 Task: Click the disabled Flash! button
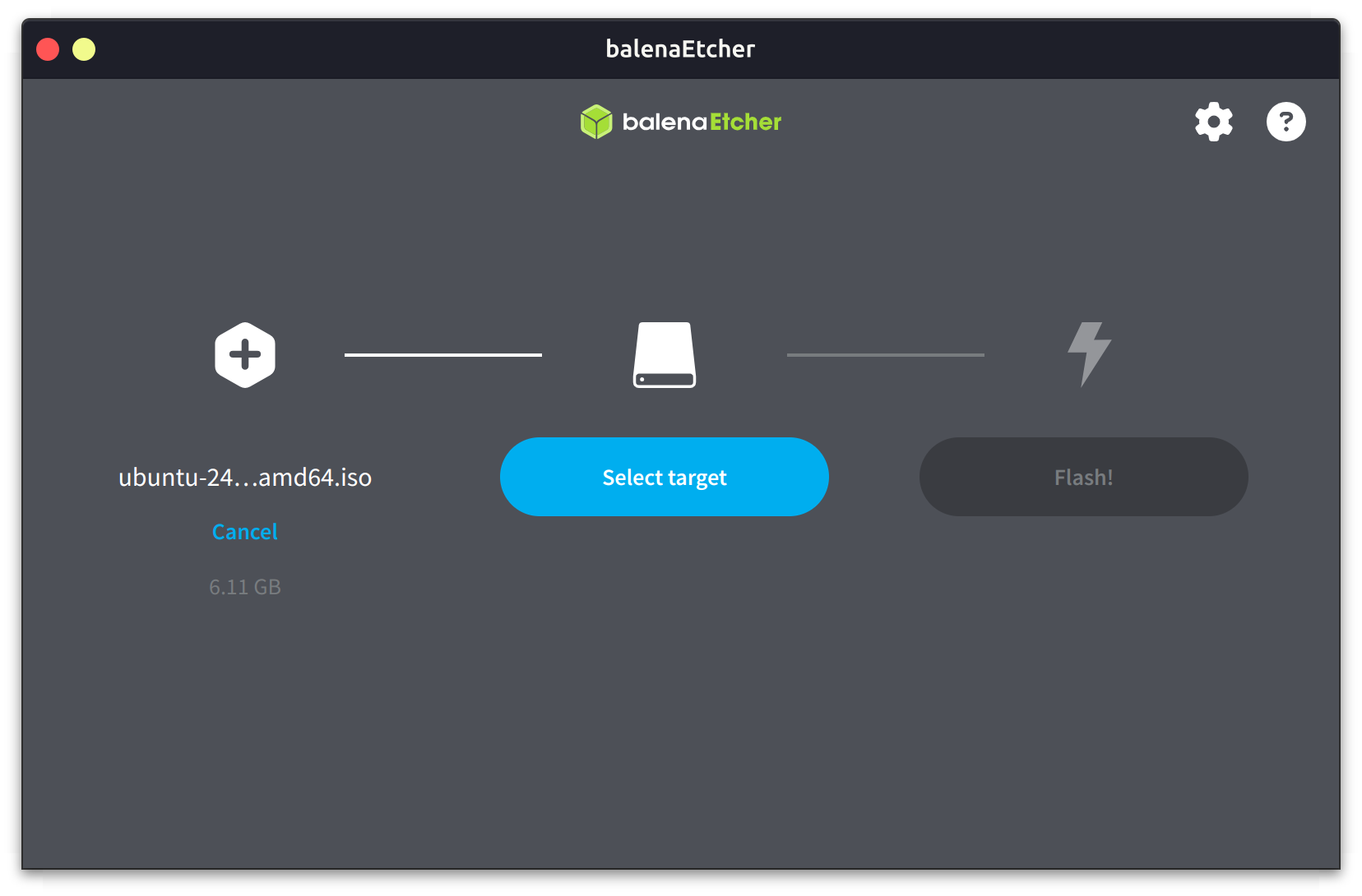1084,477
